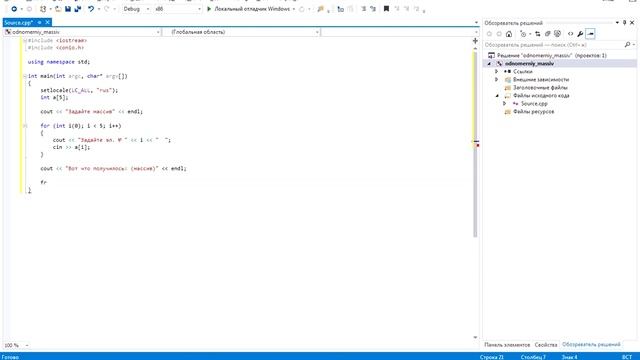640x360 pixels.
Task: Toggle Show All Files in Solution Explorer
Action: click(x=557, y=34)
